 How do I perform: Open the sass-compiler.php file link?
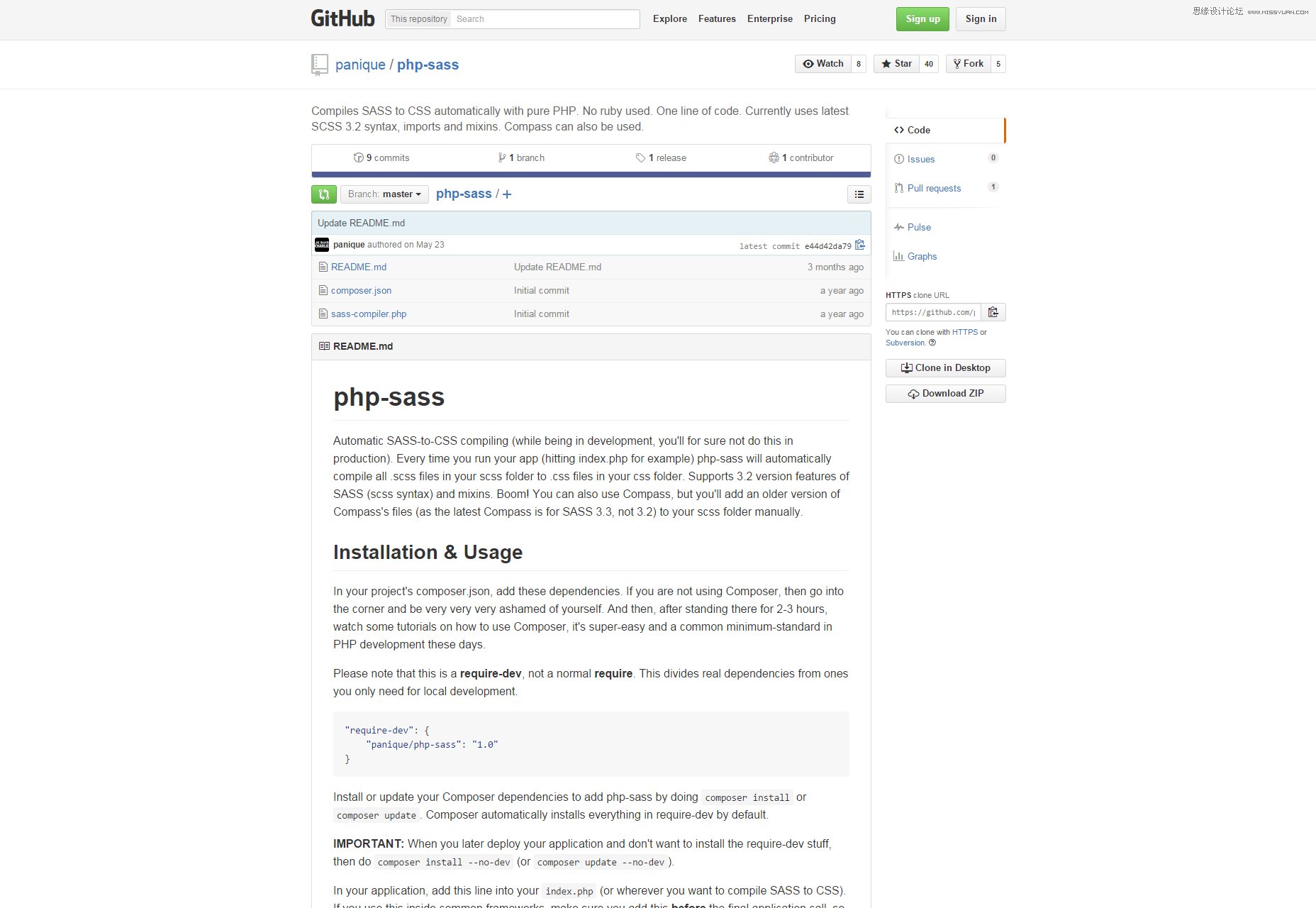coord(369,314)
